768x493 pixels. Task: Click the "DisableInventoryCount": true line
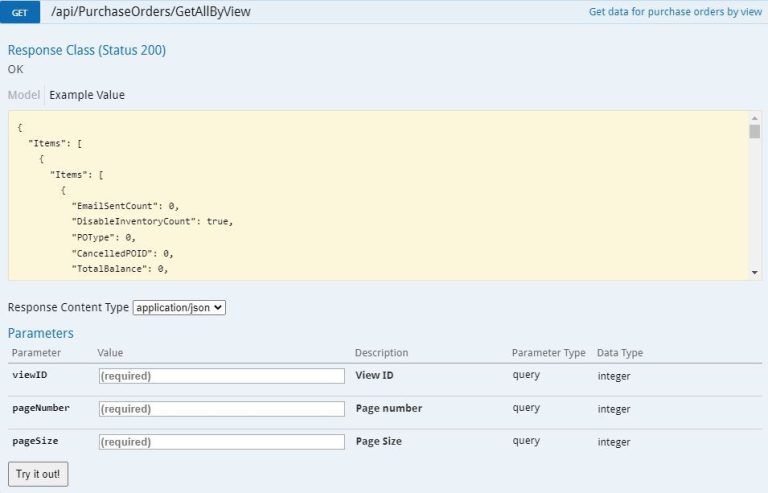click(152, 221)
